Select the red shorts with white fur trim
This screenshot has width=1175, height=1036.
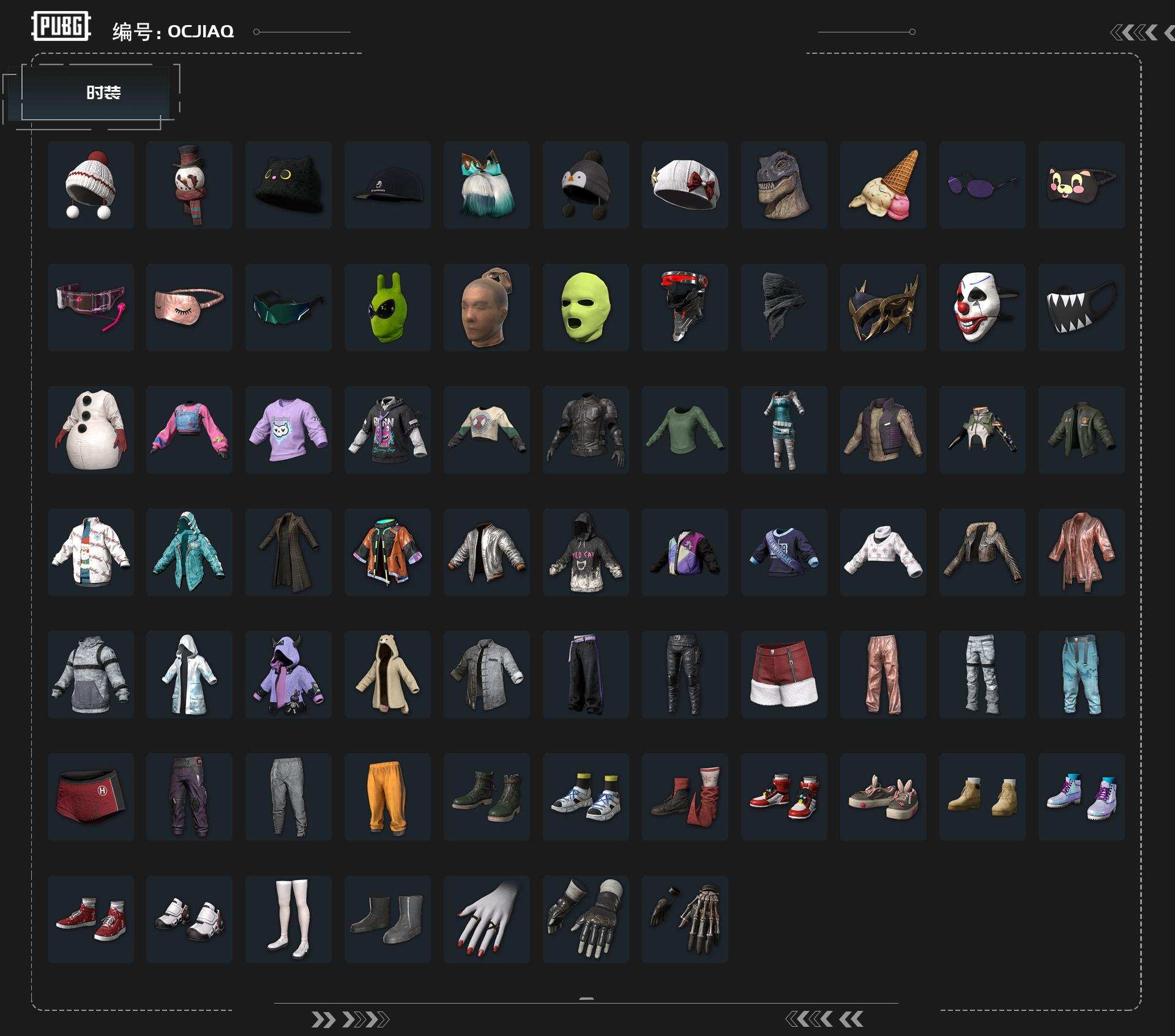(784, 674)
